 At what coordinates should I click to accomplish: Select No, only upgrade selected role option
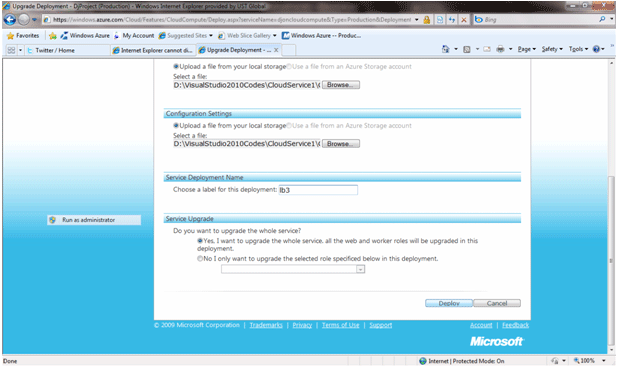pyautogui.click(x=200, y=259)
